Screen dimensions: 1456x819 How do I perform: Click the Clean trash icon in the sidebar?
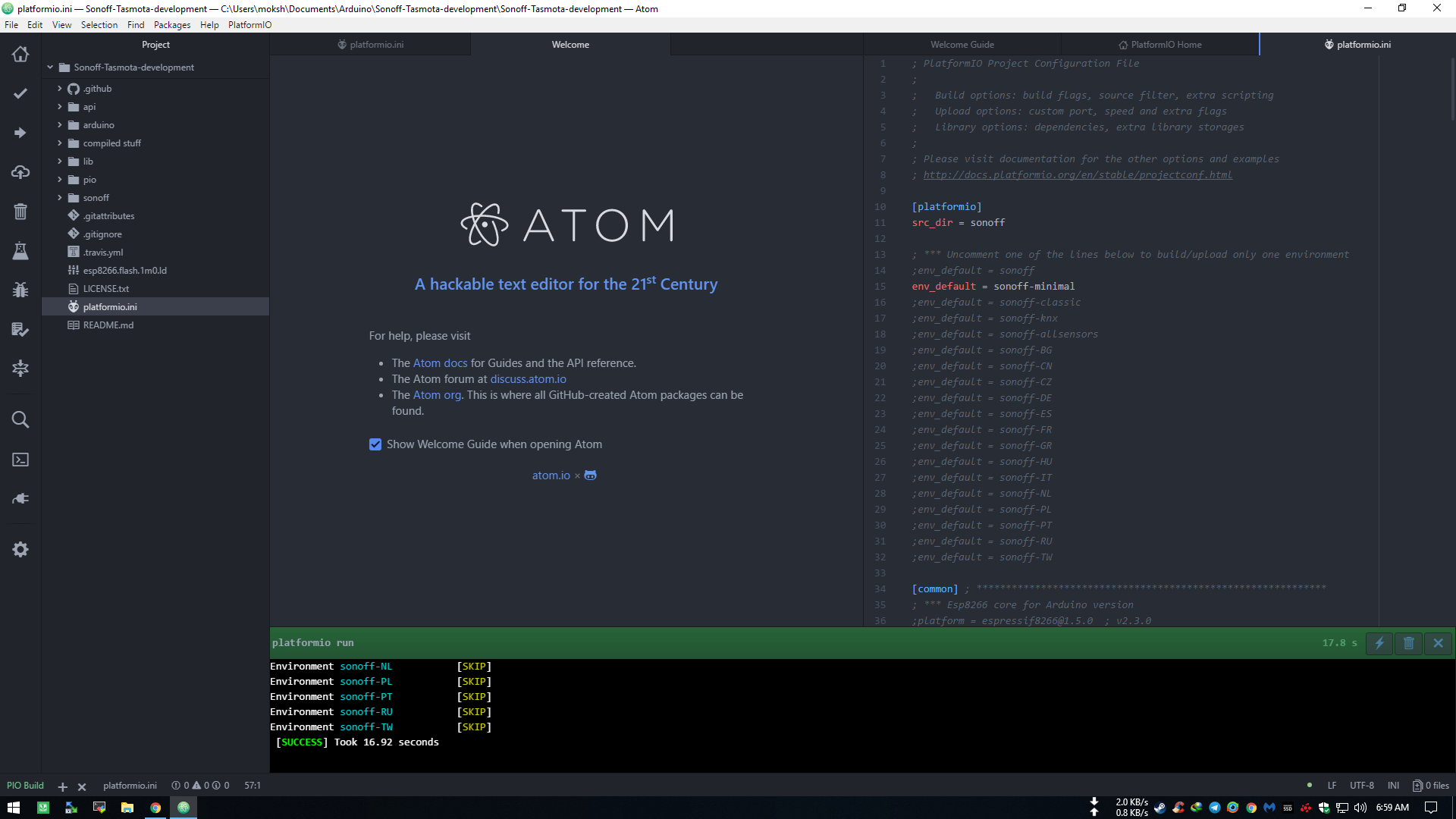pos(20,212)
